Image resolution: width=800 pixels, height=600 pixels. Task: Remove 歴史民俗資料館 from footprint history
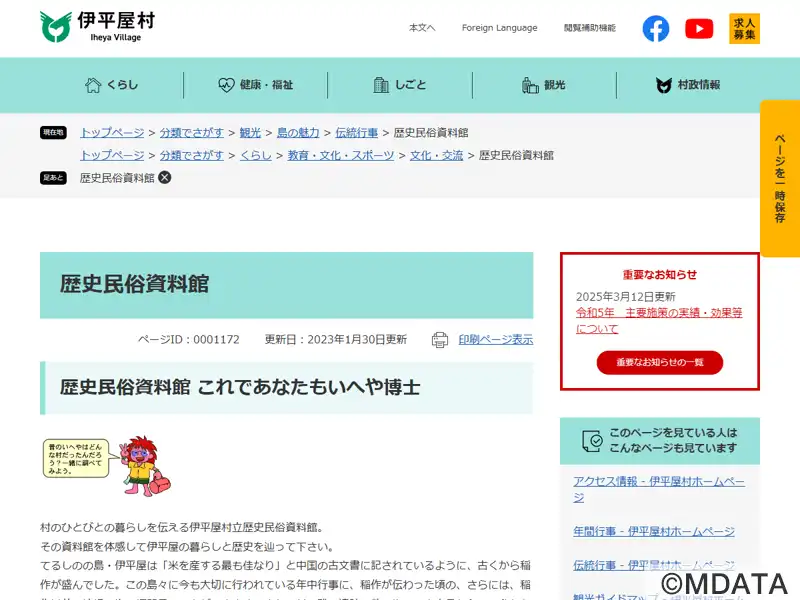click(165, 177)
